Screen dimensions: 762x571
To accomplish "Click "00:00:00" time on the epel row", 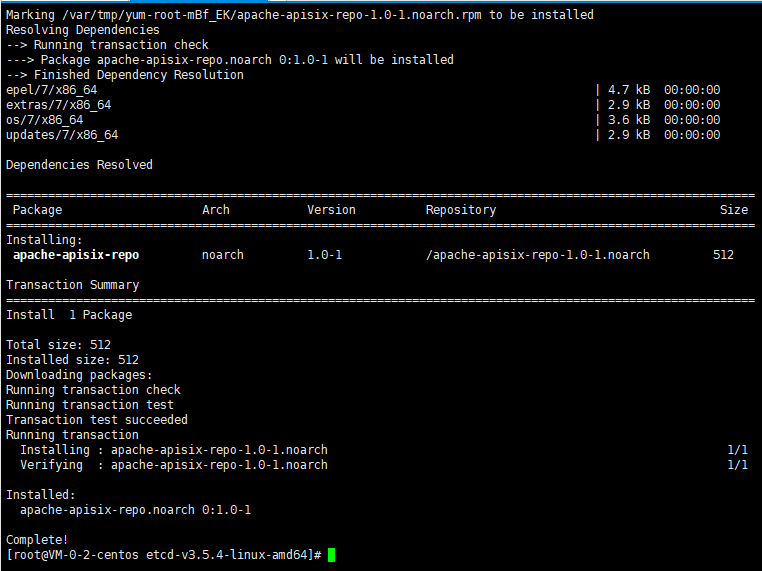I will coord(692,90).
